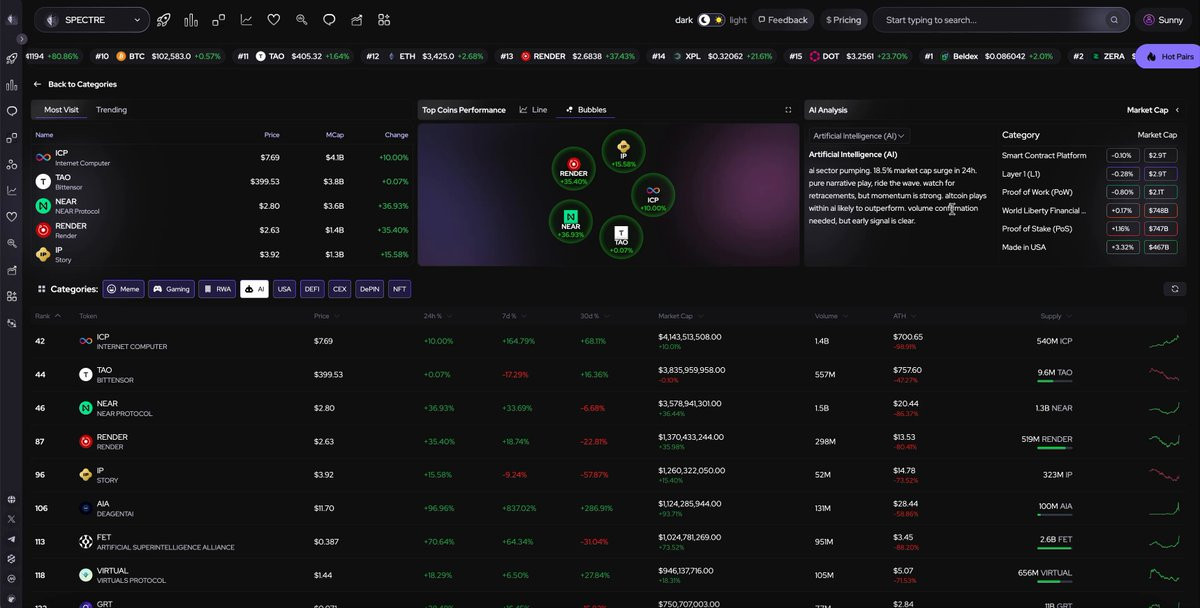Toggle the AI category filter

[254, 289]
